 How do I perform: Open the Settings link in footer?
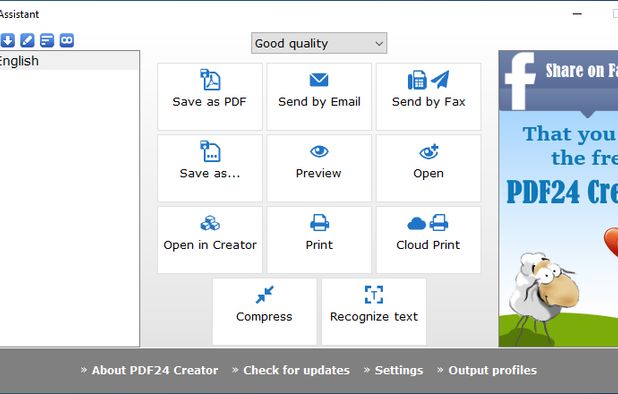click(399, 370)
